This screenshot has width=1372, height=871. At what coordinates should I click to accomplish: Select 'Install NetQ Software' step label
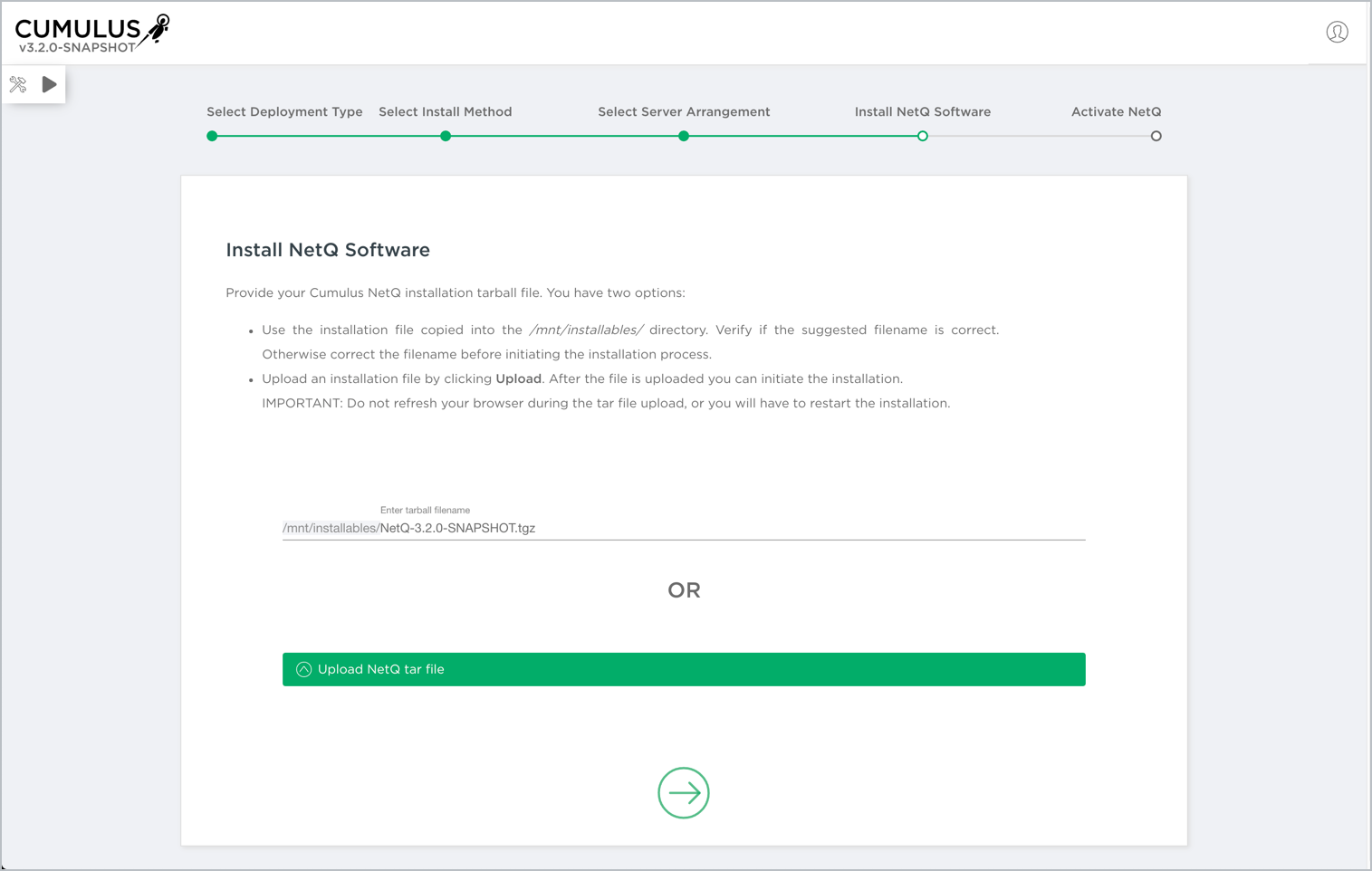(922, 112)
